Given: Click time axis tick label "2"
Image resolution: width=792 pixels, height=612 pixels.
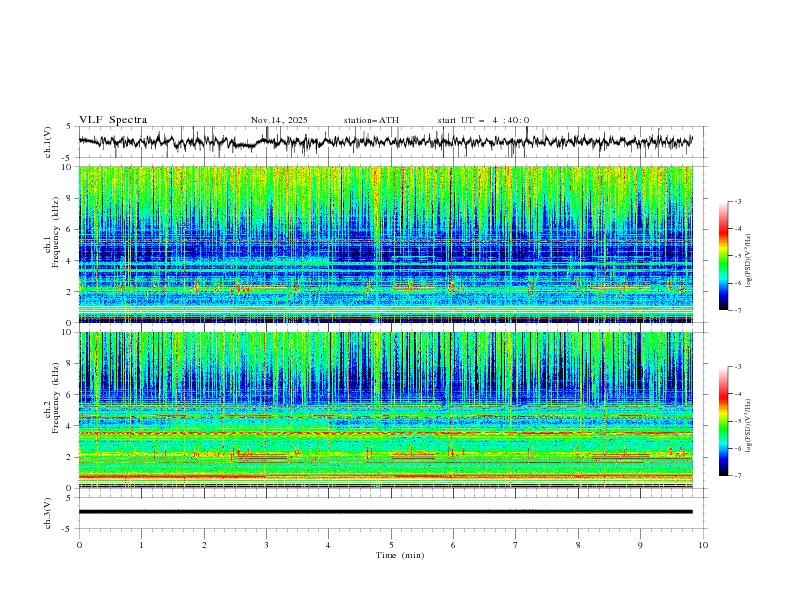Looking at the screenshot, I should tap(204, 545).
